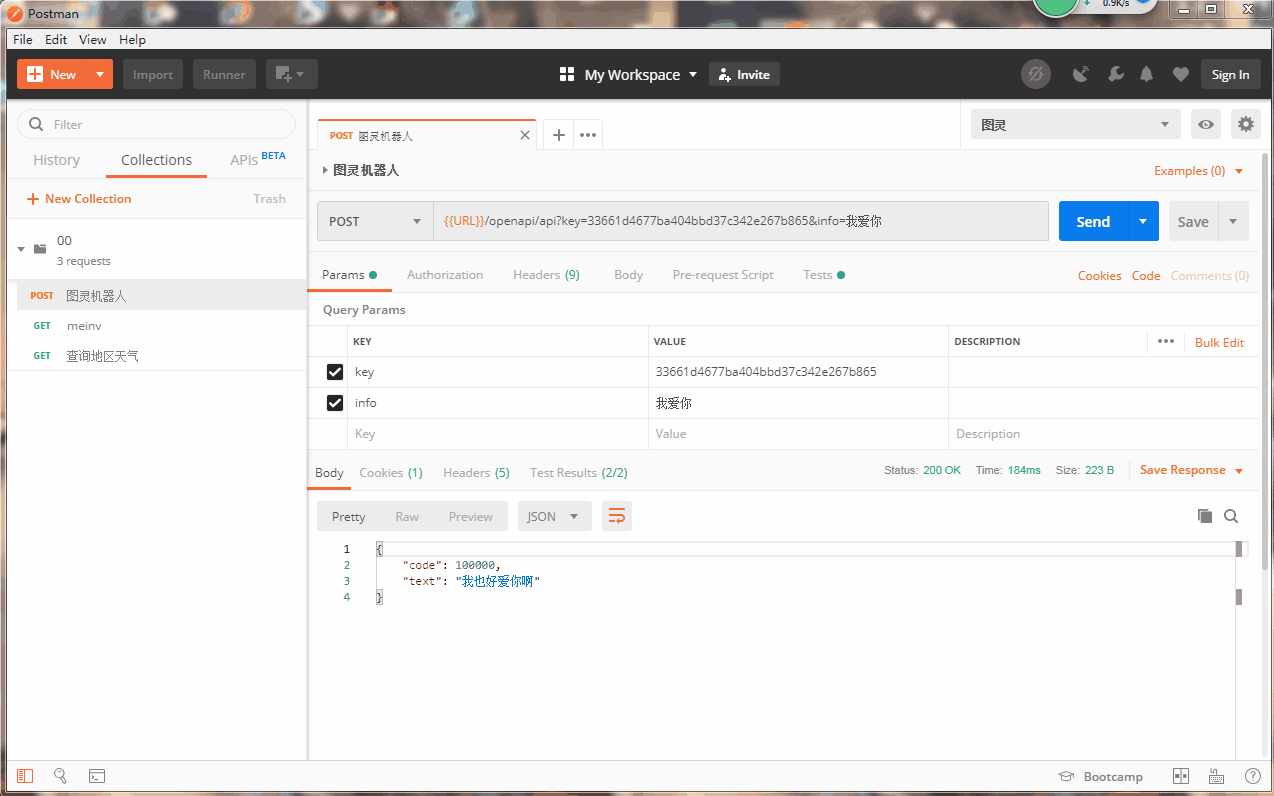Click the request URL input field
1274x796 pixels.
[x=741, y=221]
